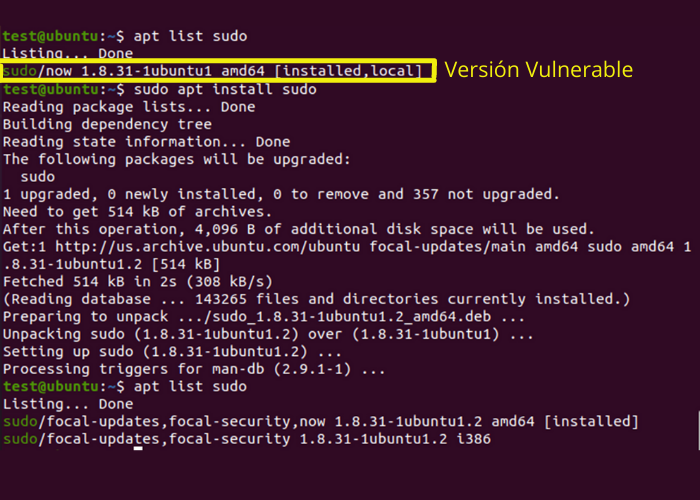Click the sudo line ending in 'amd64 [installed]'
This screenshot has width=700, height=500.
[320, 421]
